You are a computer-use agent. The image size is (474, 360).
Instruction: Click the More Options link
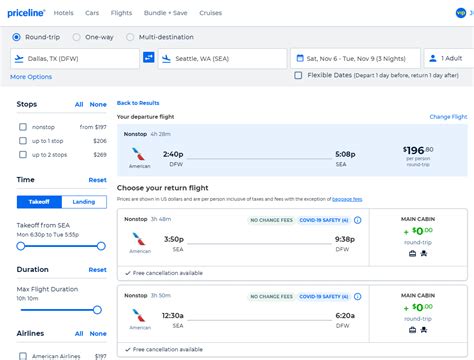31,77
